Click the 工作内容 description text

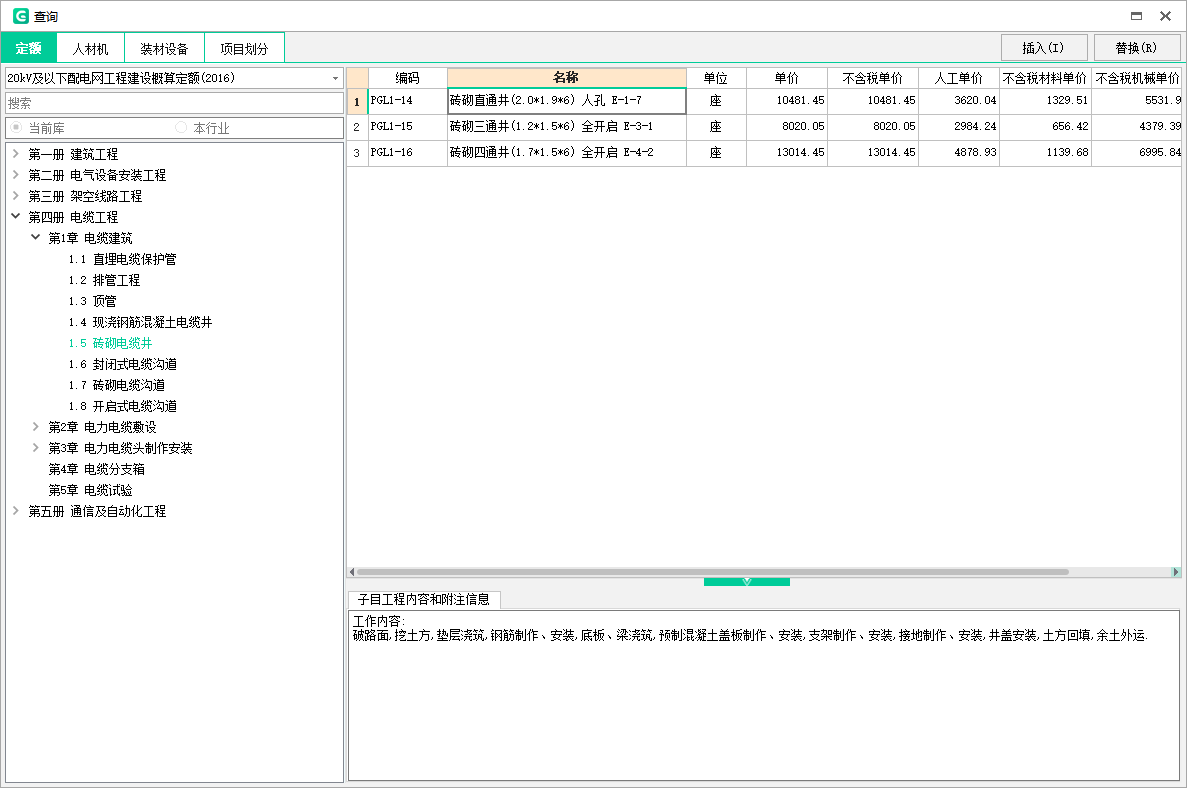coord(750,629)
